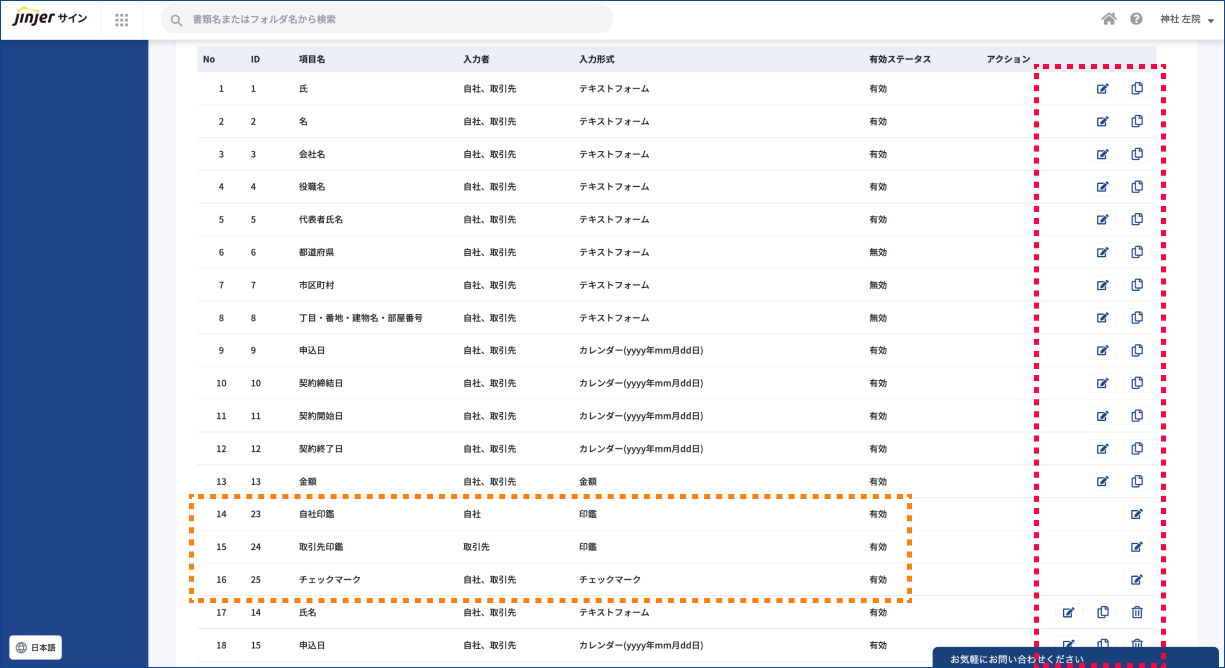Click the jinjer サイン logo
This screenshot has width=1225, height=668.
(x=51, y=19)
